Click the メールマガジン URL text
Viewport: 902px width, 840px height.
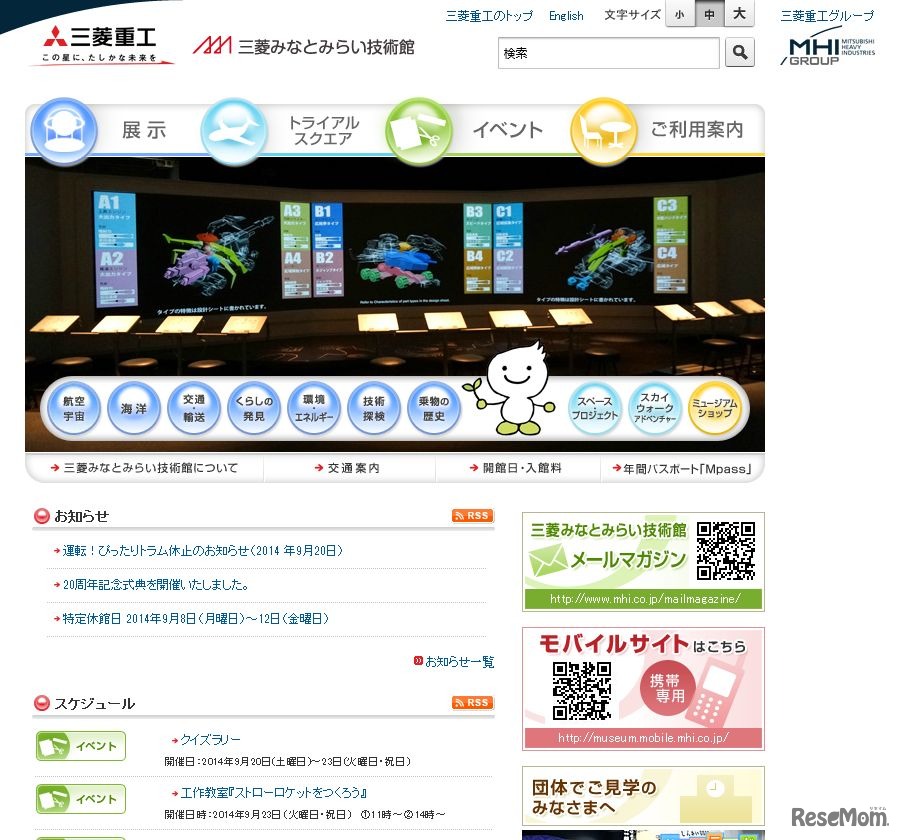tap(645, 599)
